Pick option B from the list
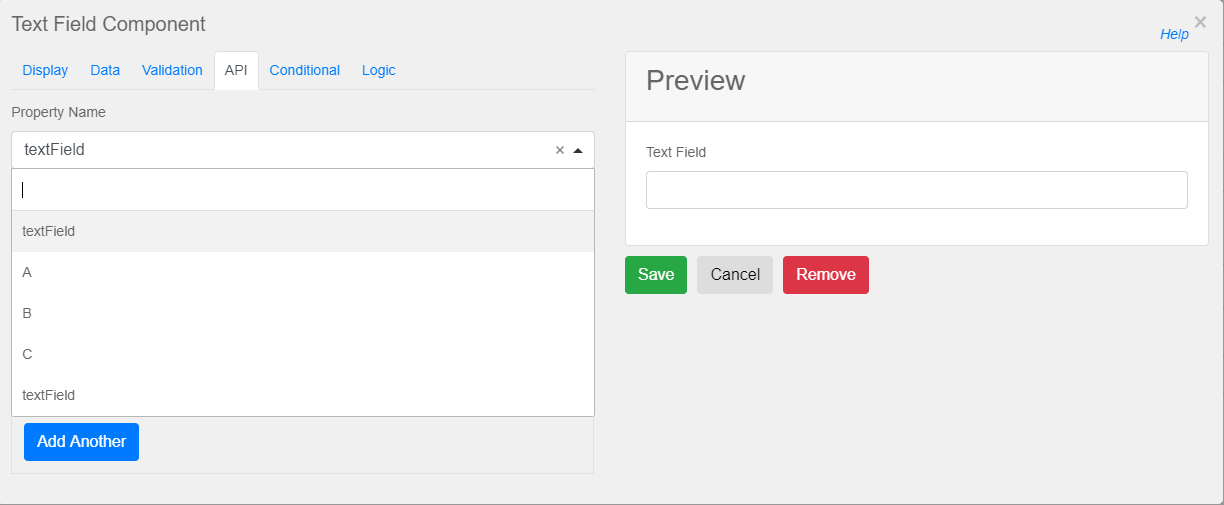The width and height of the screenshot is (1224, 505). [x=303, y=313]
